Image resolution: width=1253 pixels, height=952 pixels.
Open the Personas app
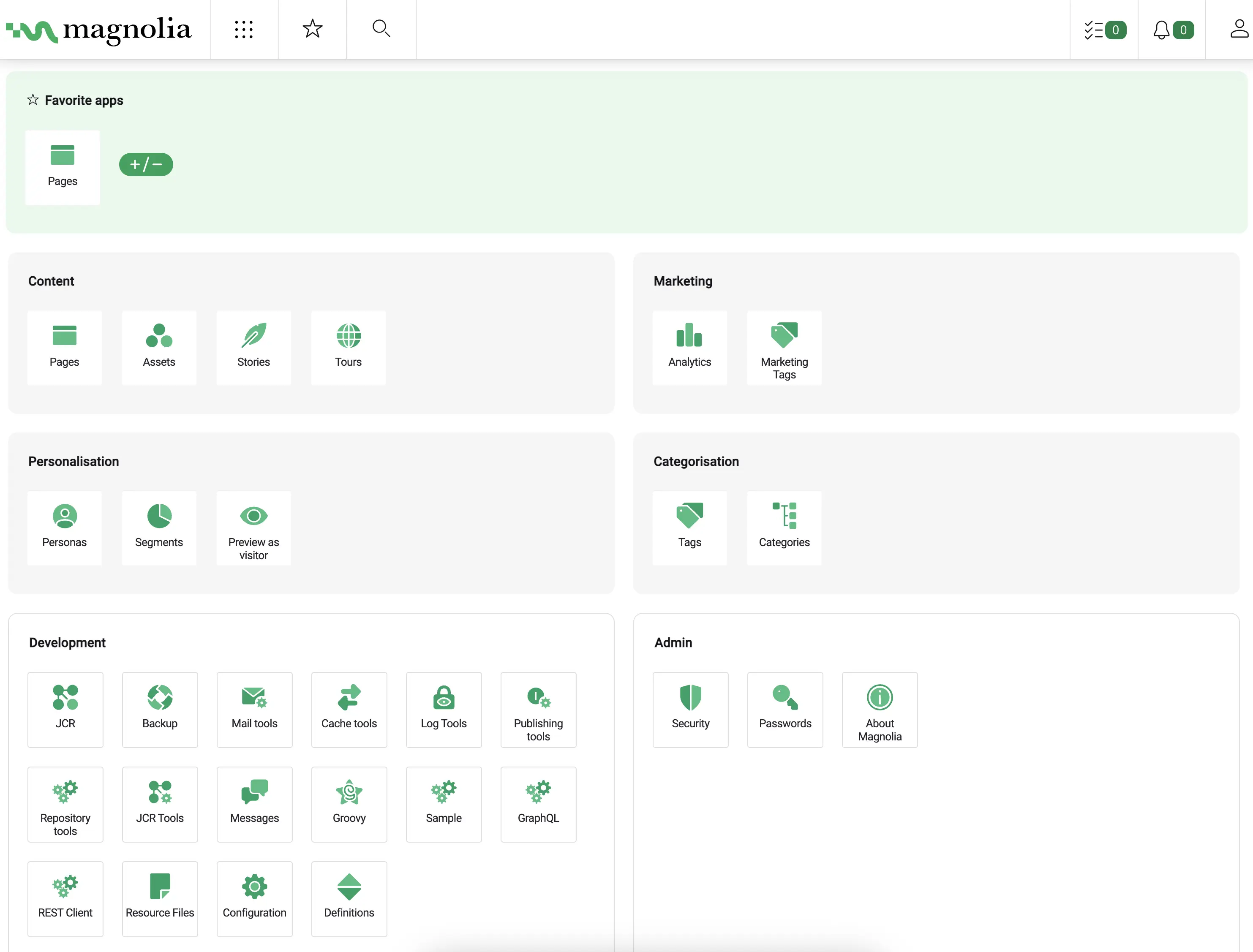(x=65, y=528)
